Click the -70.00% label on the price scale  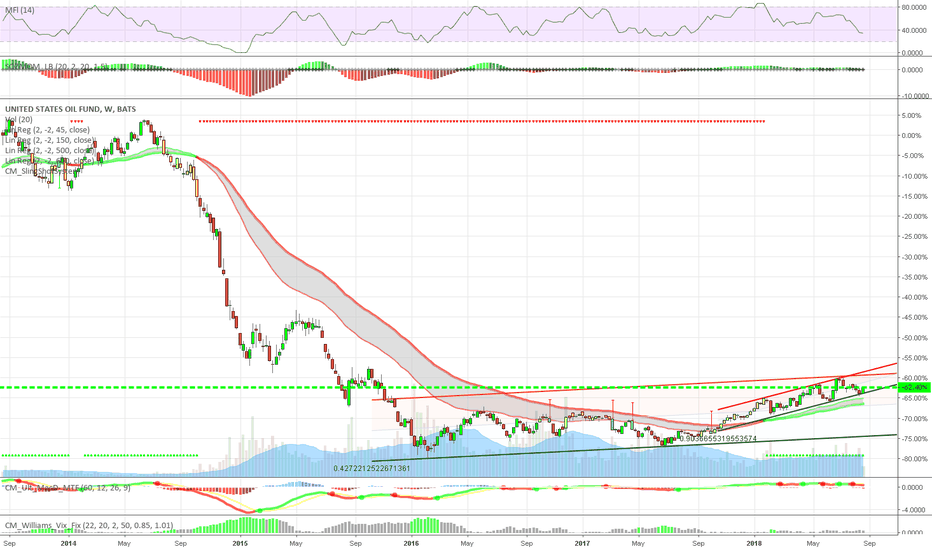click(914, 419)
